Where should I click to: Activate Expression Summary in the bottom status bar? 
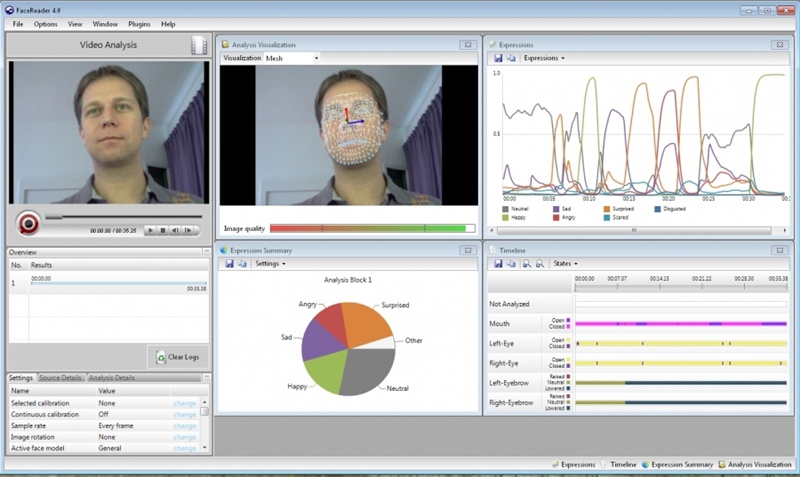point(677,465)
